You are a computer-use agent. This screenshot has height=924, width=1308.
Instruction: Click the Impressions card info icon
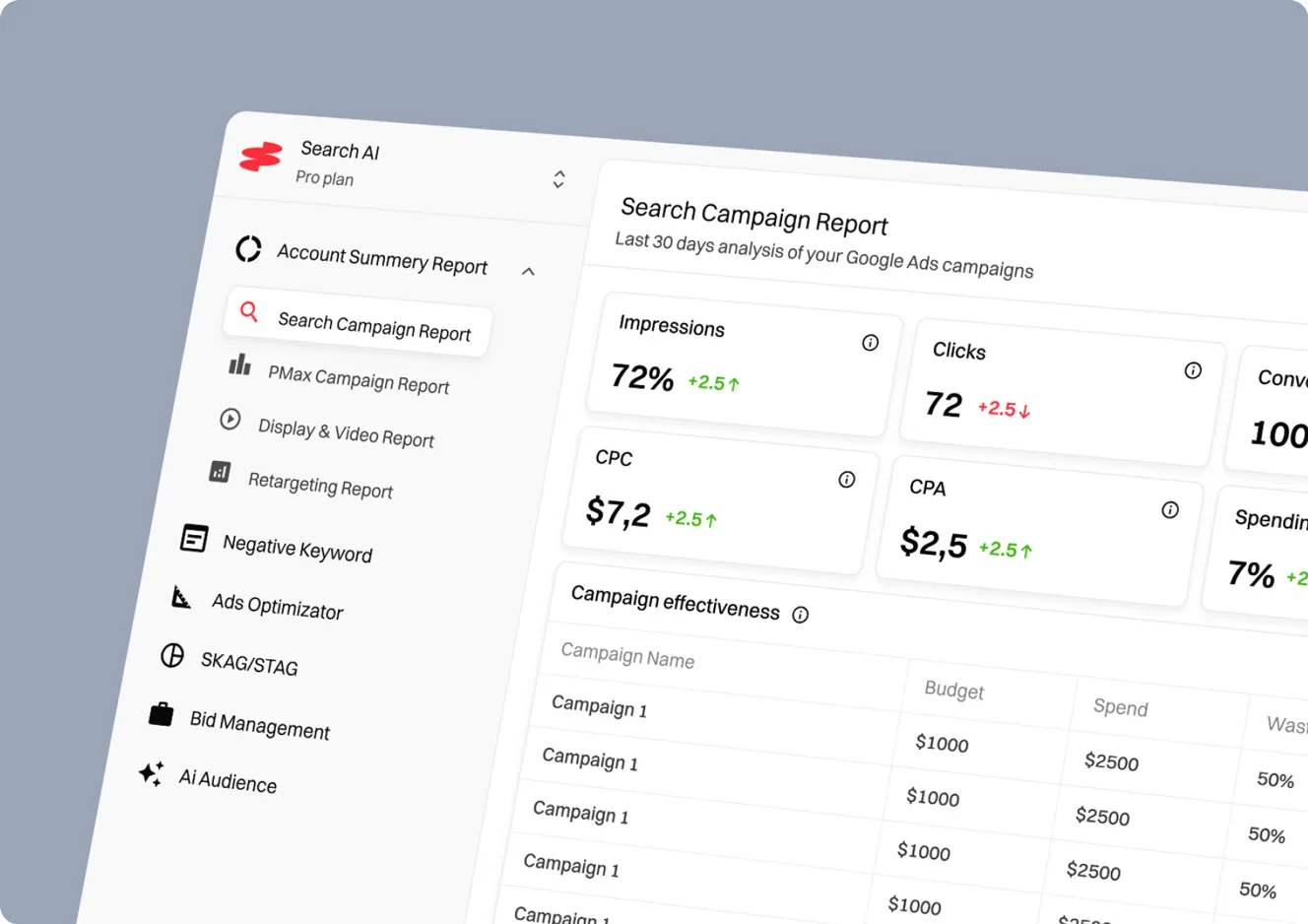[x=871, y=343]
